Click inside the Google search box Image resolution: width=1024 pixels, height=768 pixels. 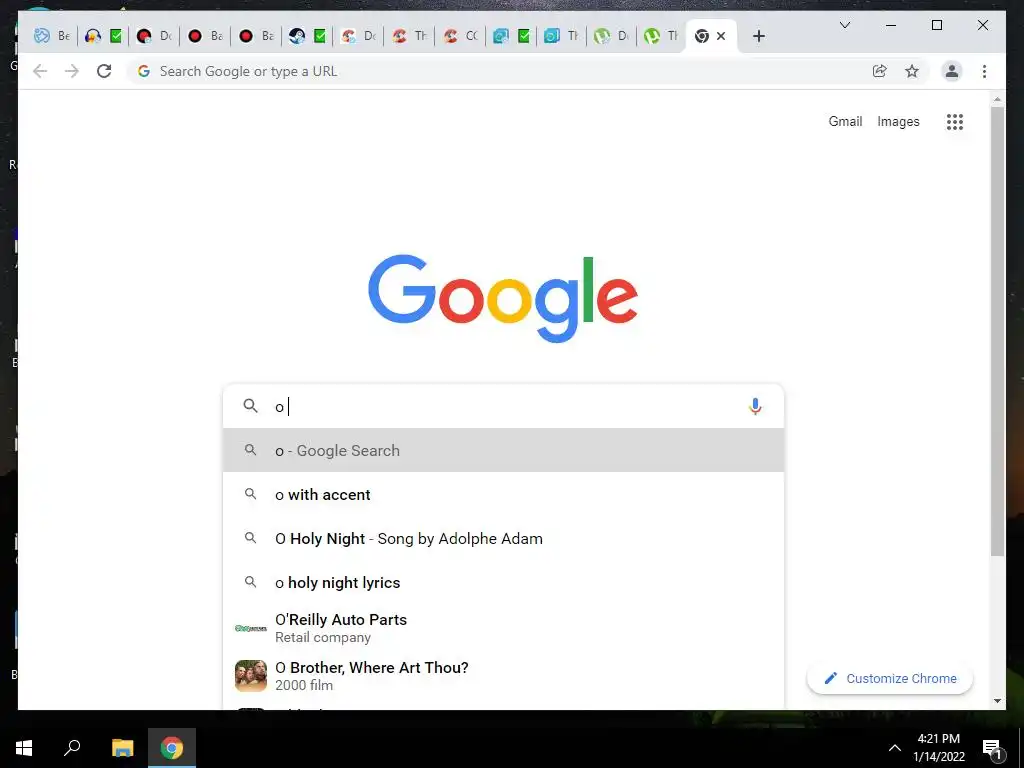click(x=503, y=406)
